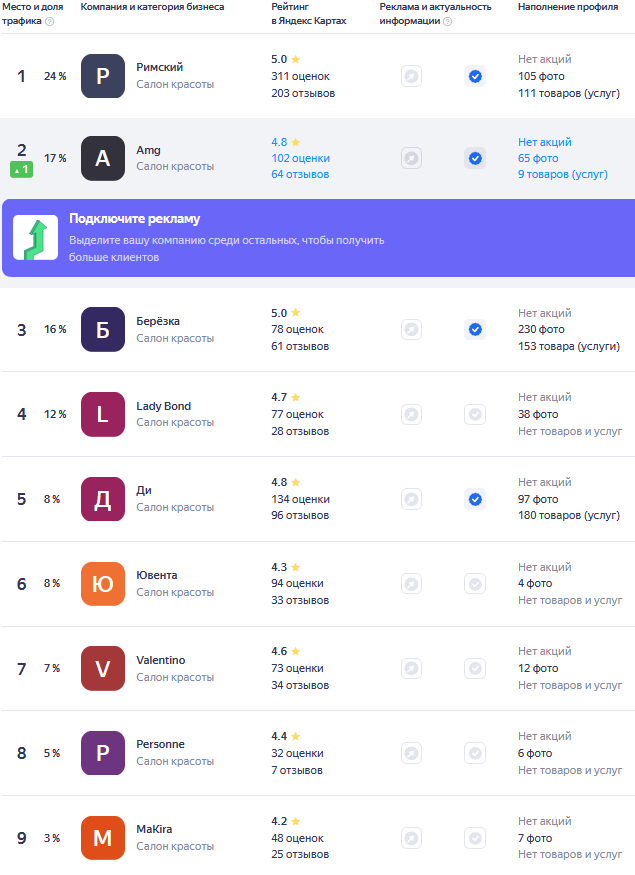
Task: Click the verified checkmark in Римский row
Action: (475, 76)
